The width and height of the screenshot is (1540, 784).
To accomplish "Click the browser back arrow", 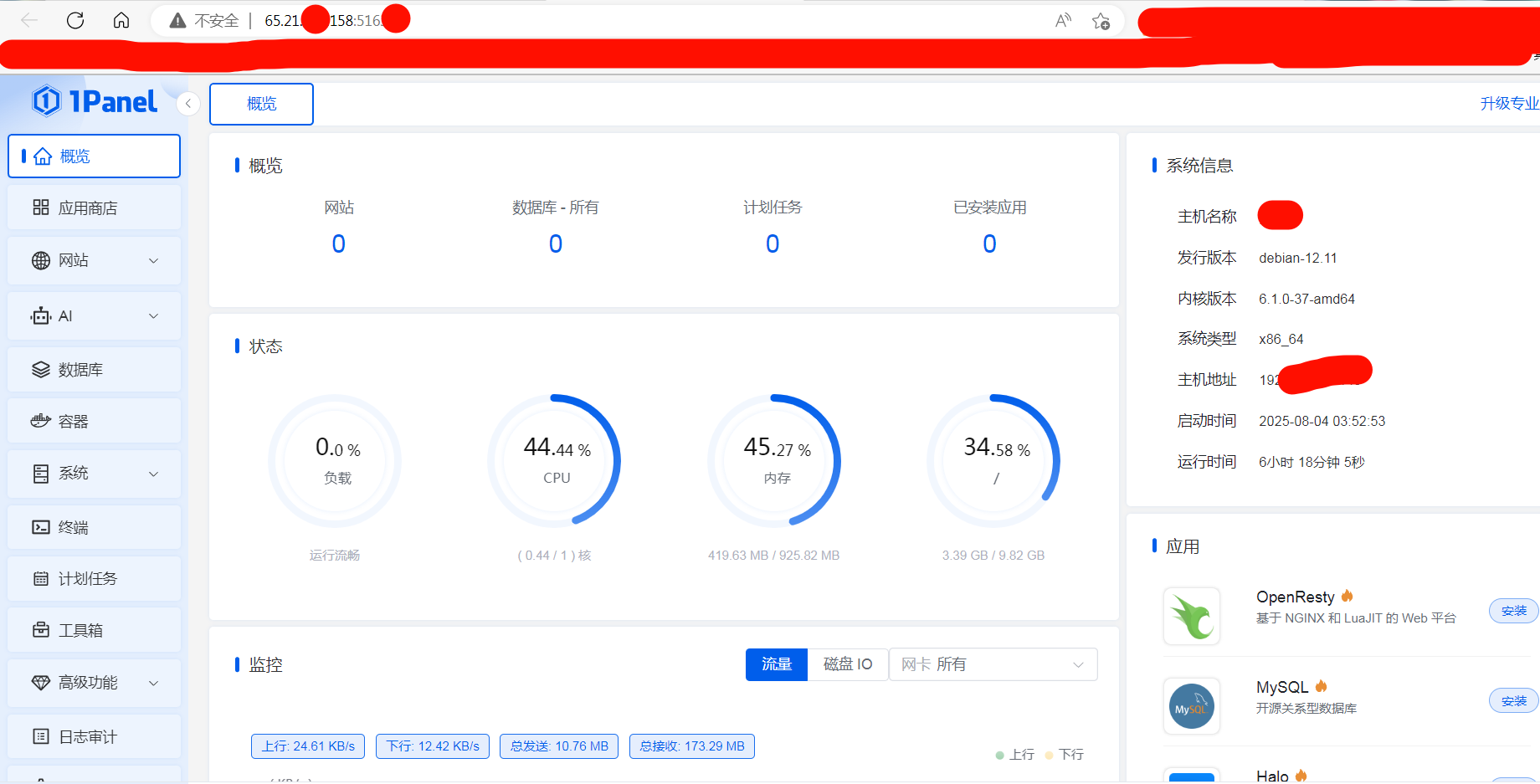I will tap(29, 20).
